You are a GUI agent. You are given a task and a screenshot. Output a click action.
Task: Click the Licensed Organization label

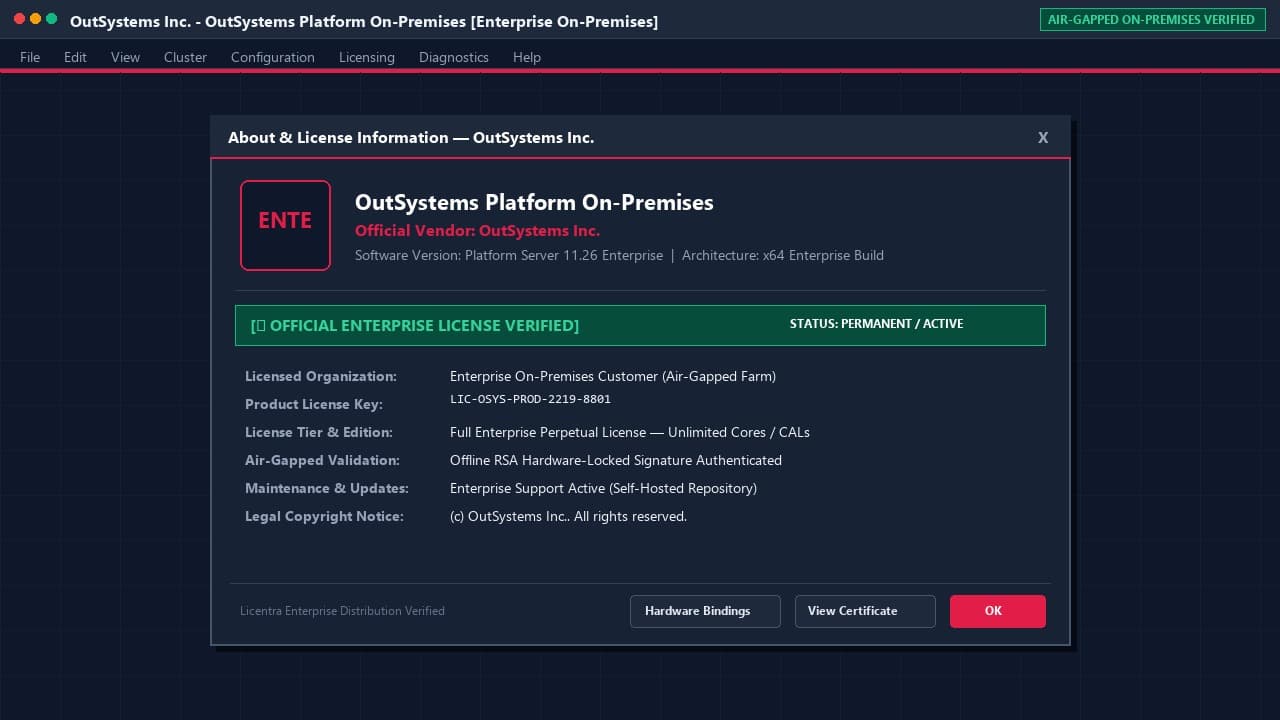point(321,376)
